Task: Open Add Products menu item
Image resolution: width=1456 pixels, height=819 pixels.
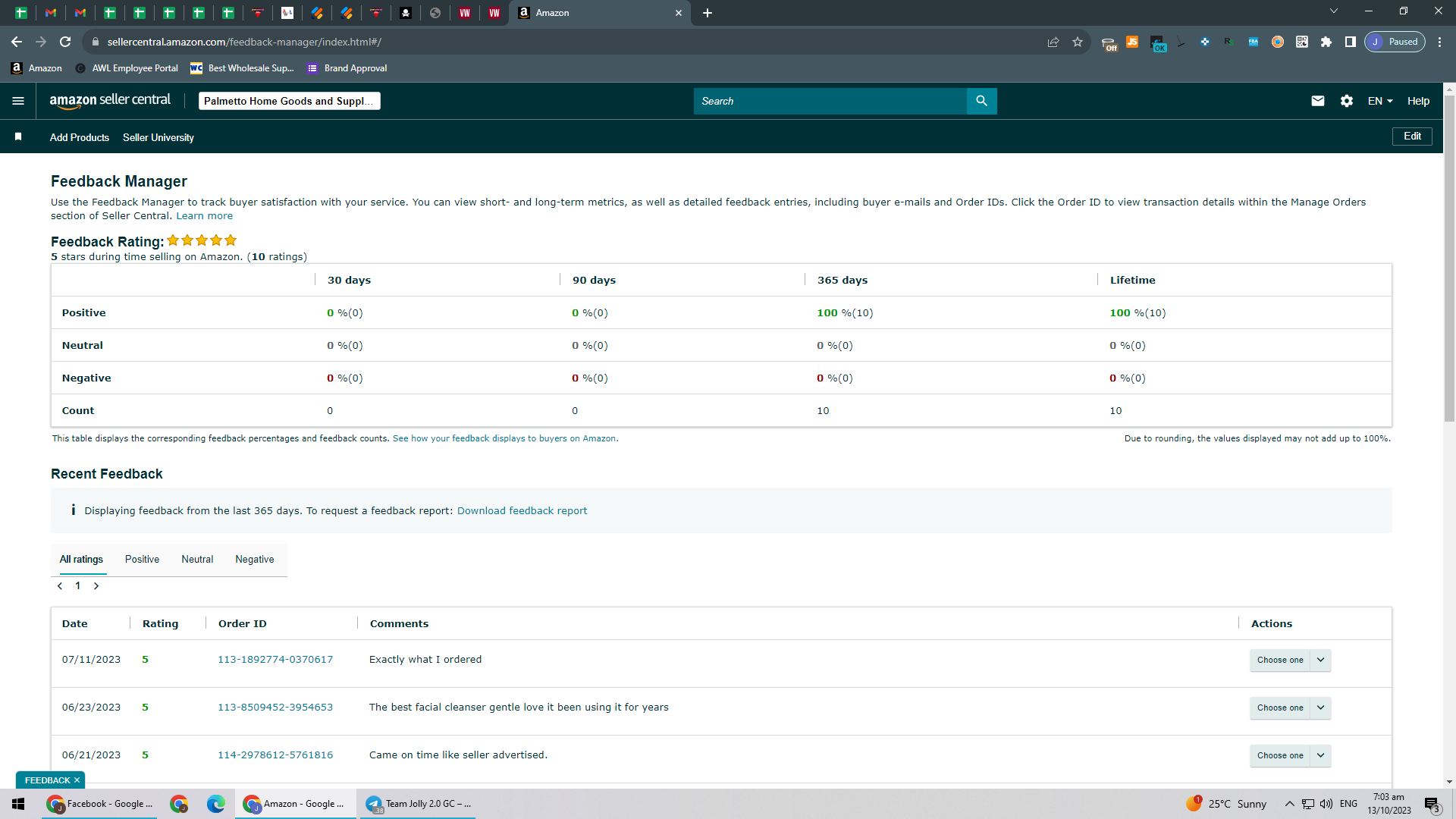Action: pyautogui.click(x=80, y=137)
